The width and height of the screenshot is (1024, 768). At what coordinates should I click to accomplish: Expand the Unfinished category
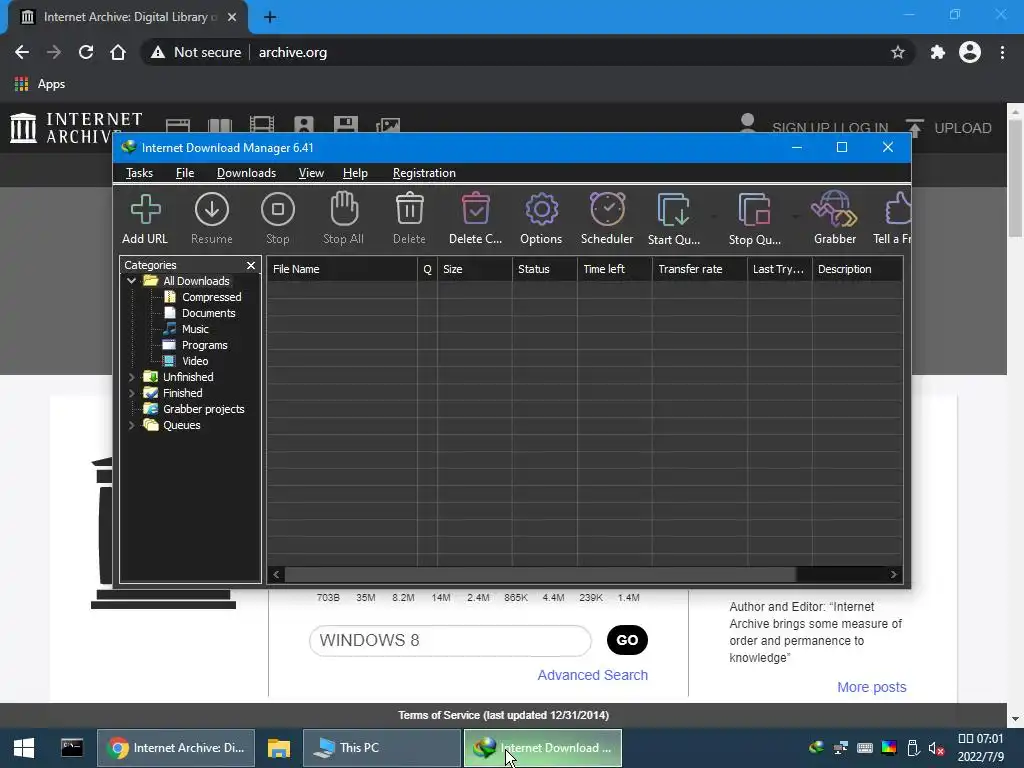click(x=132, y=377)
